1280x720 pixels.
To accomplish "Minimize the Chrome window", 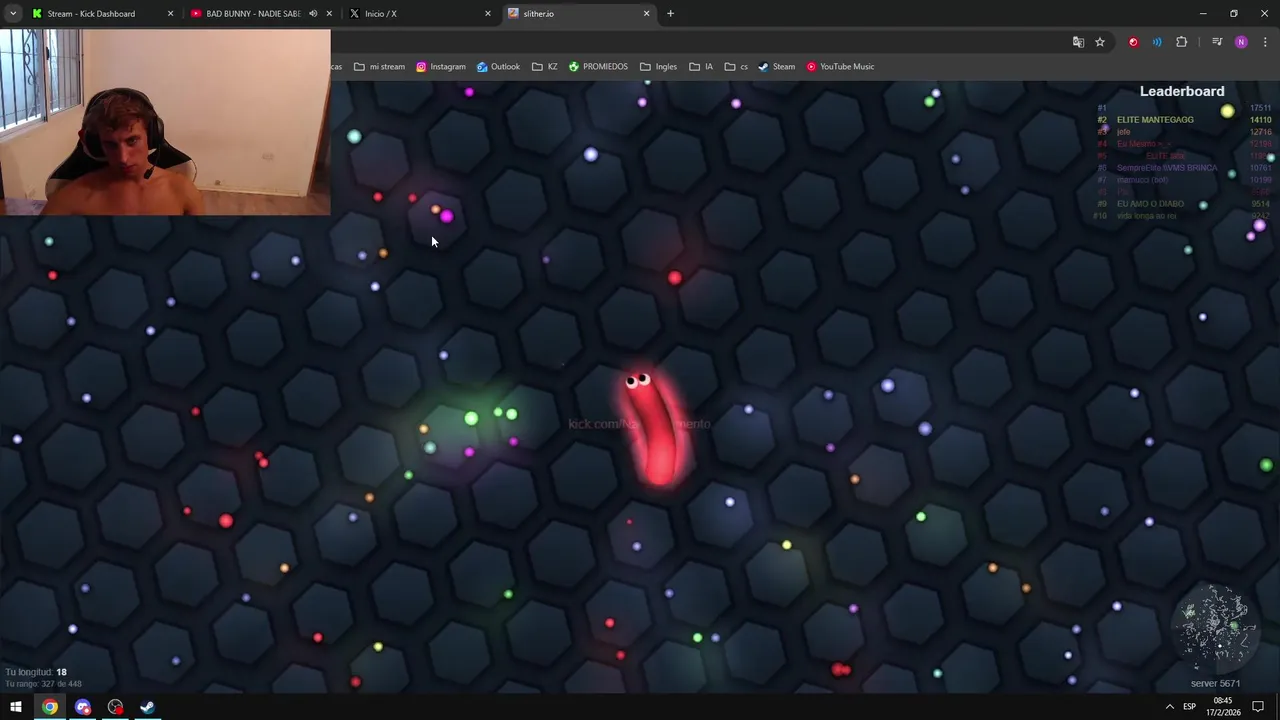I will coord(1203,14).
